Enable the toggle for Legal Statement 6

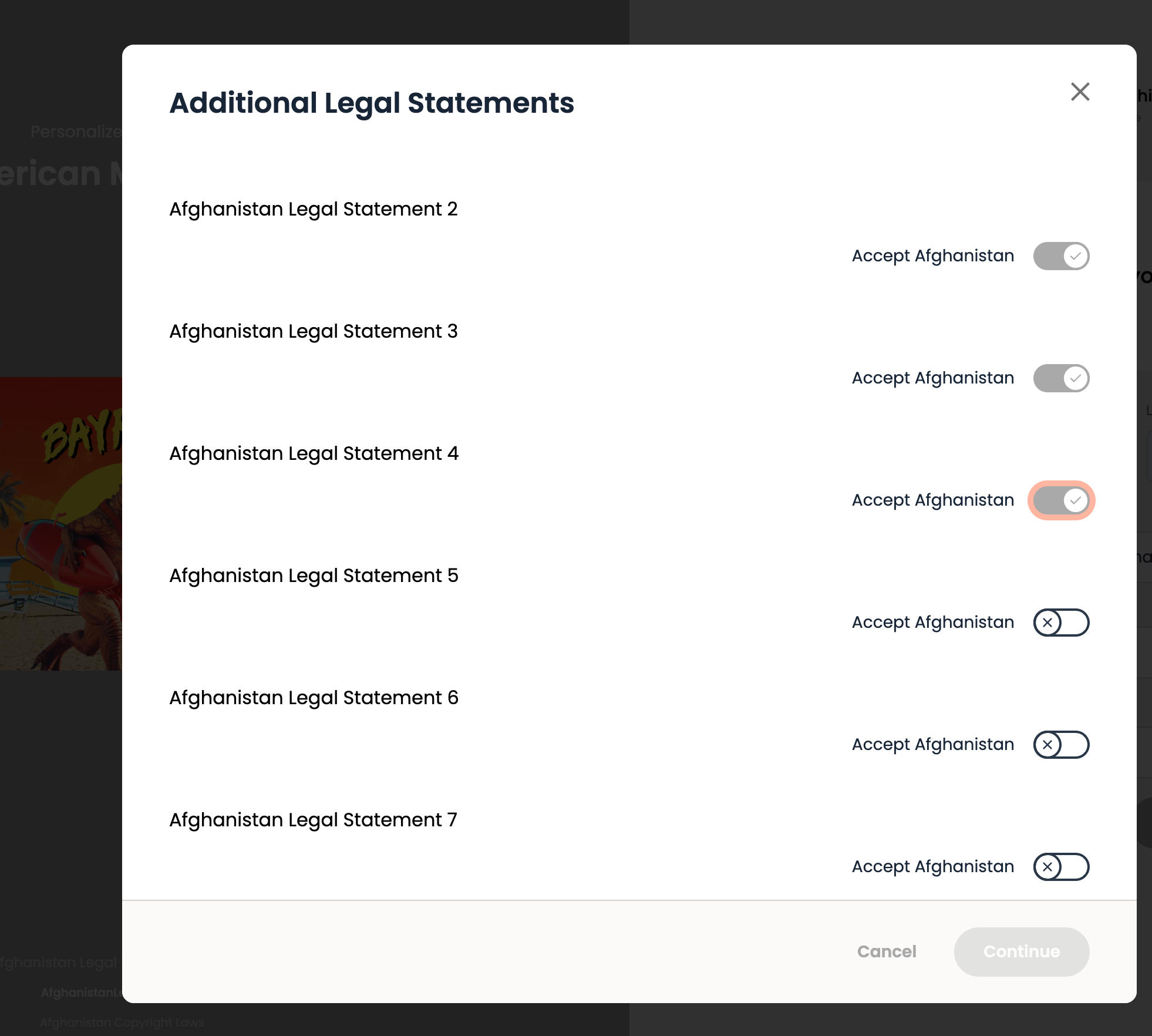click(x=1061, y=745)
